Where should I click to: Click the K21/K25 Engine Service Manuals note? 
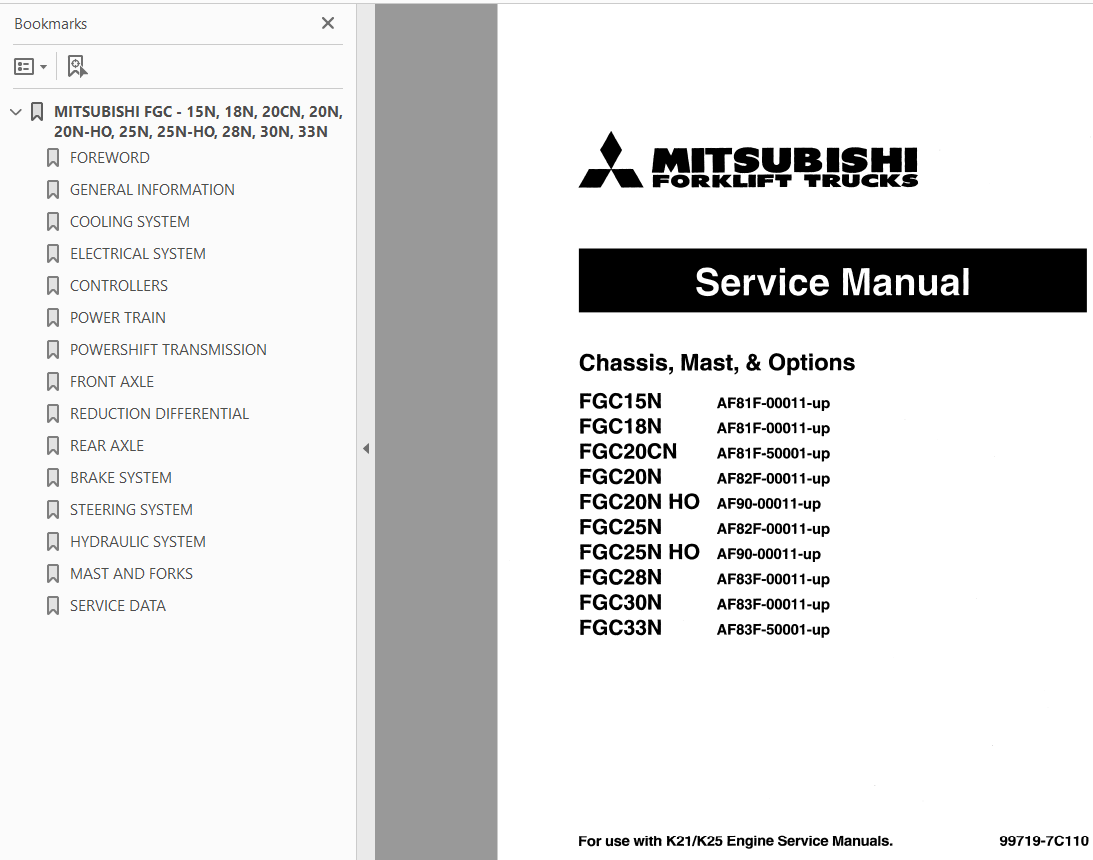tap(735, 841)
